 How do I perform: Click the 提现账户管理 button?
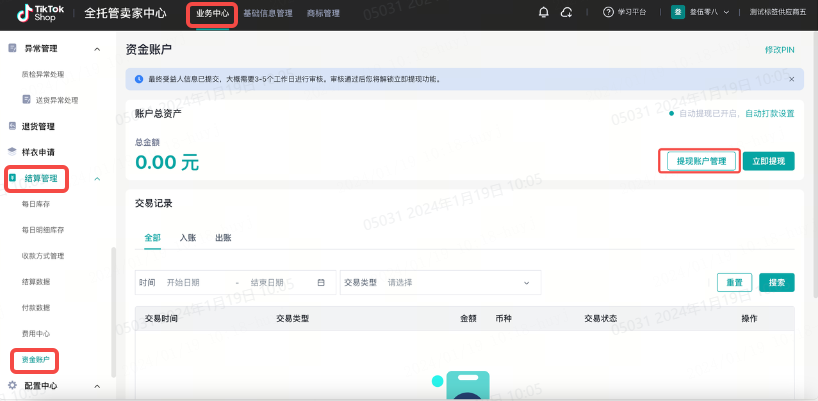pyautogui.click(x=701, y=161)
